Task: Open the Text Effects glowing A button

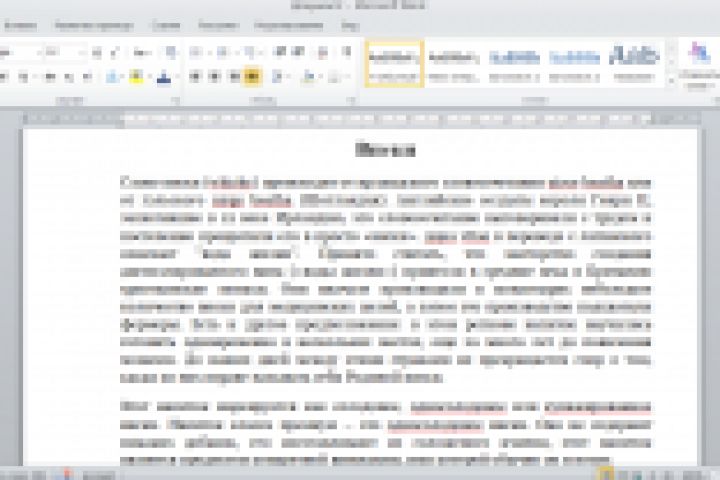Action: coord(112,77)
